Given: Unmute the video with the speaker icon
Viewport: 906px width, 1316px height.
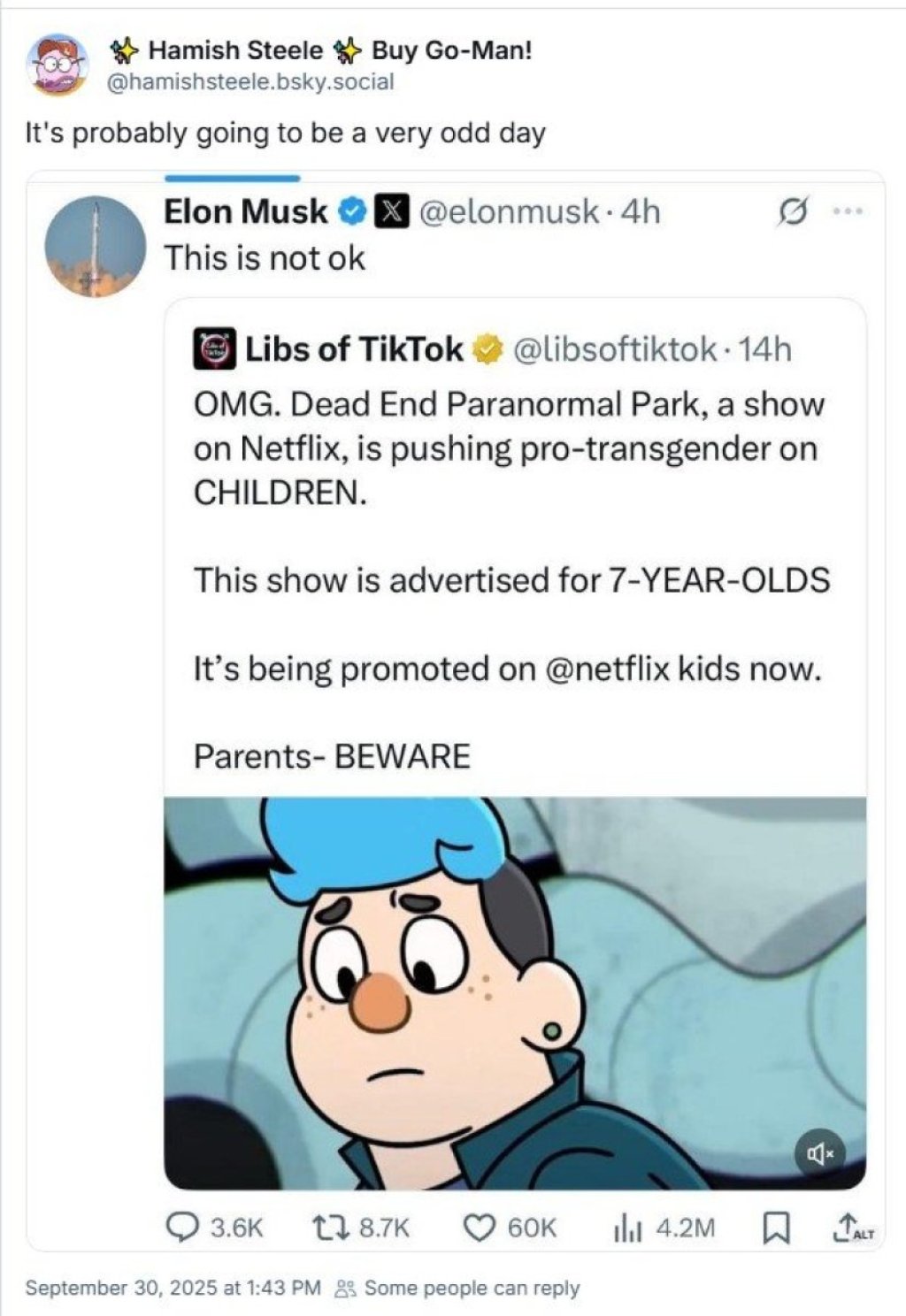Looking at the screenshot, I should (819, 1153).
